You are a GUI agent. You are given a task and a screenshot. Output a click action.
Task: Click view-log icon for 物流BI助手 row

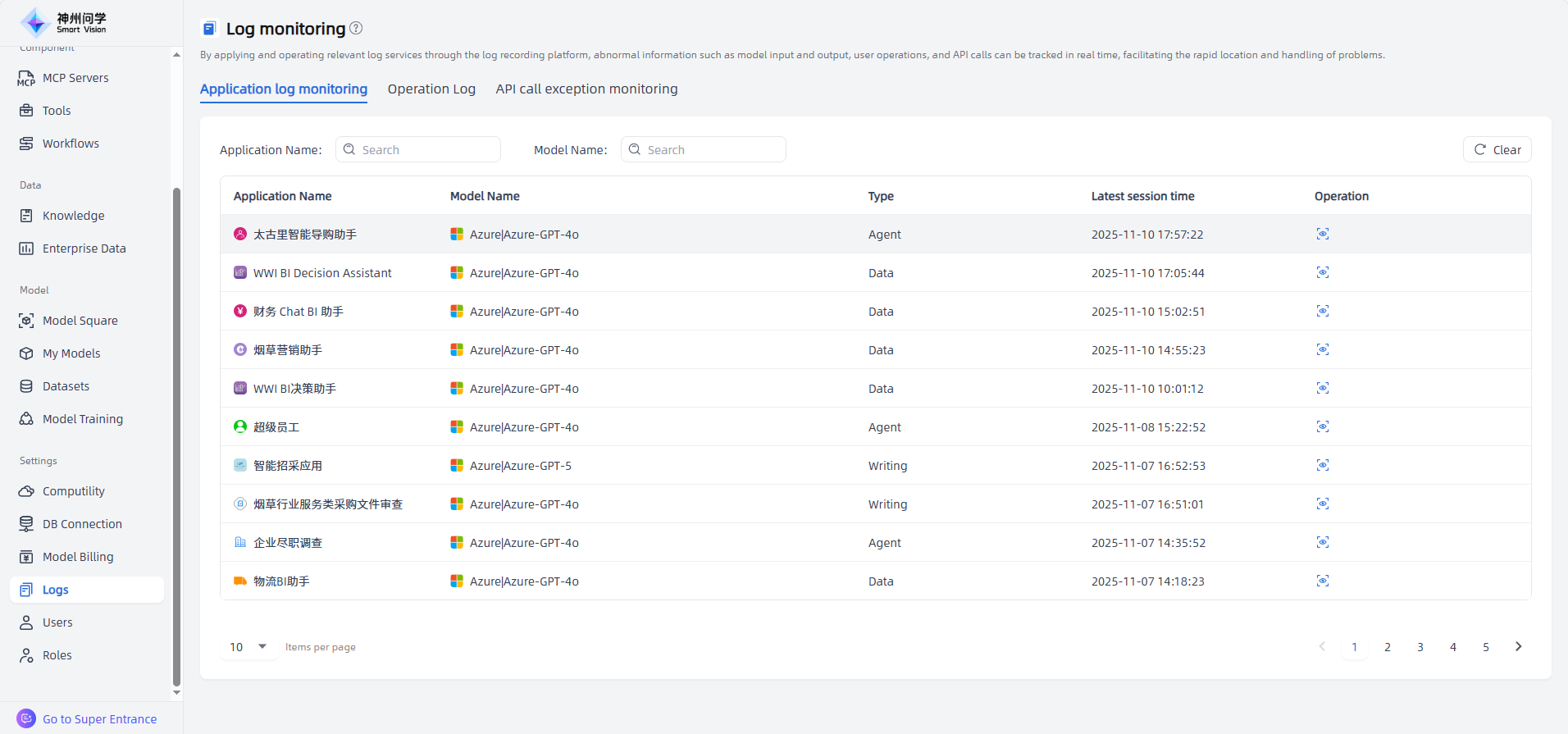click(x=1322, y=581)
